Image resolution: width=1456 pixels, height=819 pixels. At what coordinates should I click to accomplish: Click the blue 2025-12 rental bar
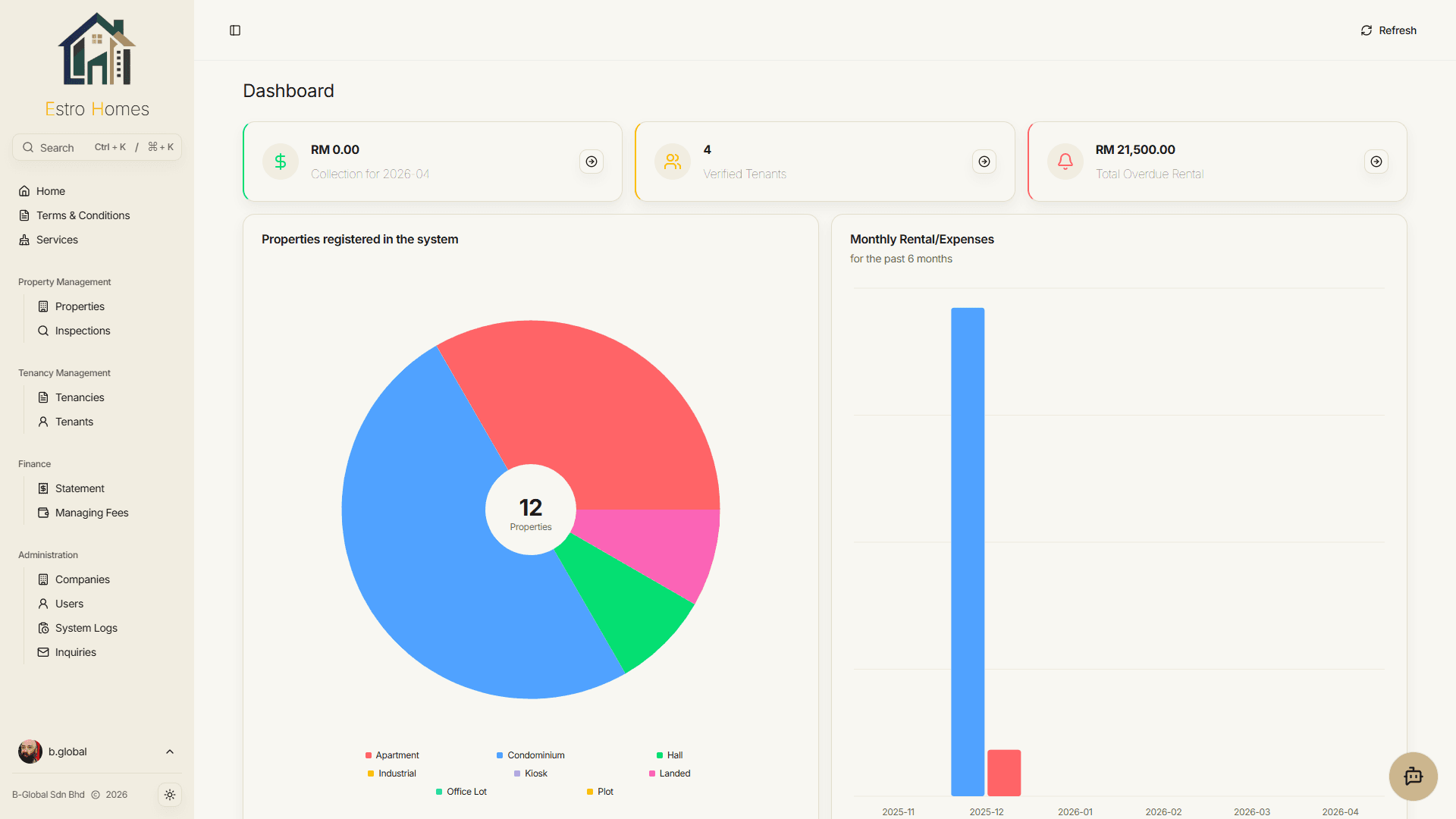click(x=968, y=552)
